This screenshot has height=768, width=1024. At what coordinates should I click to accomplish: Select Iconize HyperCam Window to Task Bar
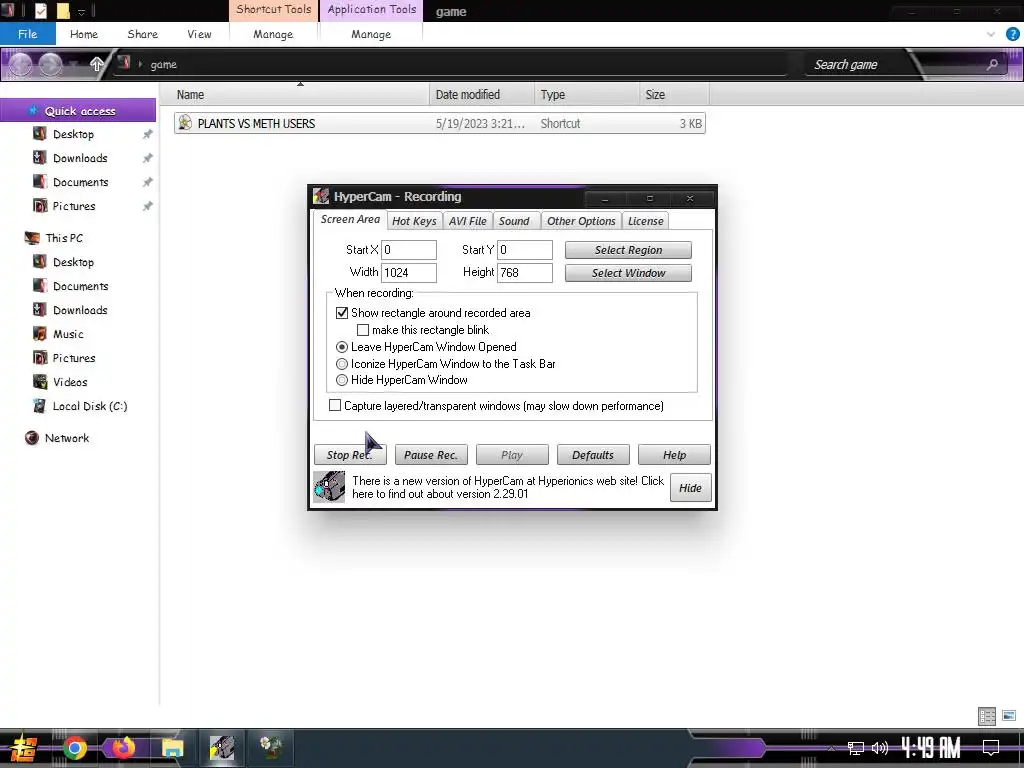(x=342, y=364)
